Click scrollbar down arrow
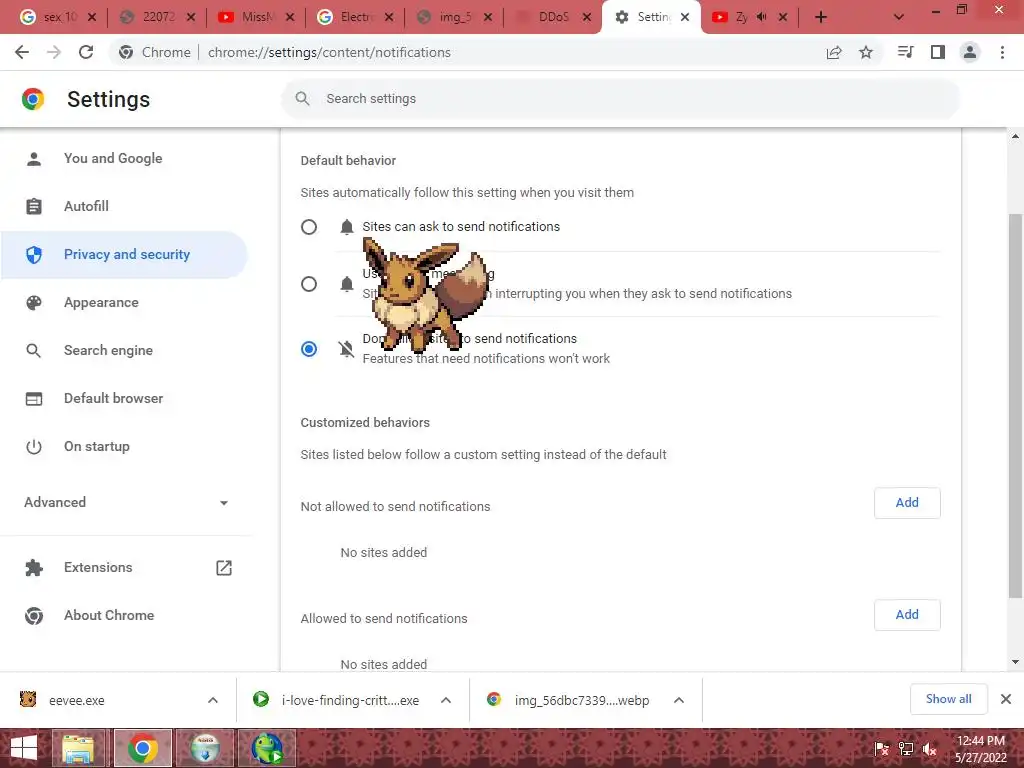This screenshot has width=1024, height=768. (x=1015, y=662)
